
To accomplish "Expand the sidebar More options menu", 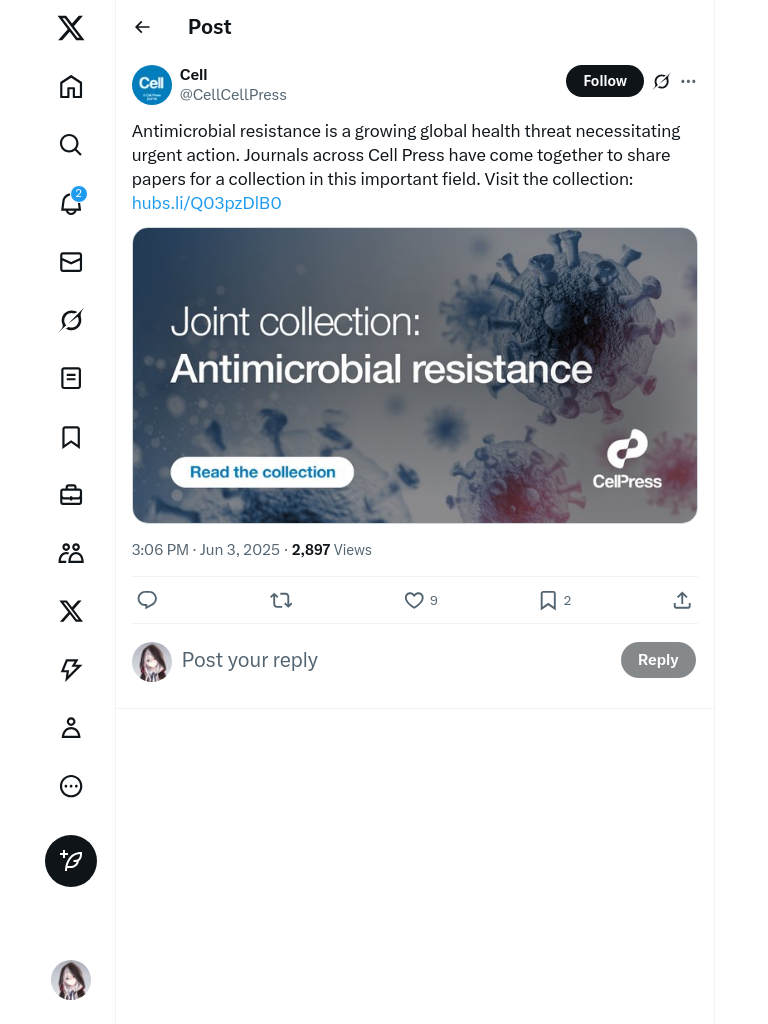I will pyautogui.click(x=71, y=786).
